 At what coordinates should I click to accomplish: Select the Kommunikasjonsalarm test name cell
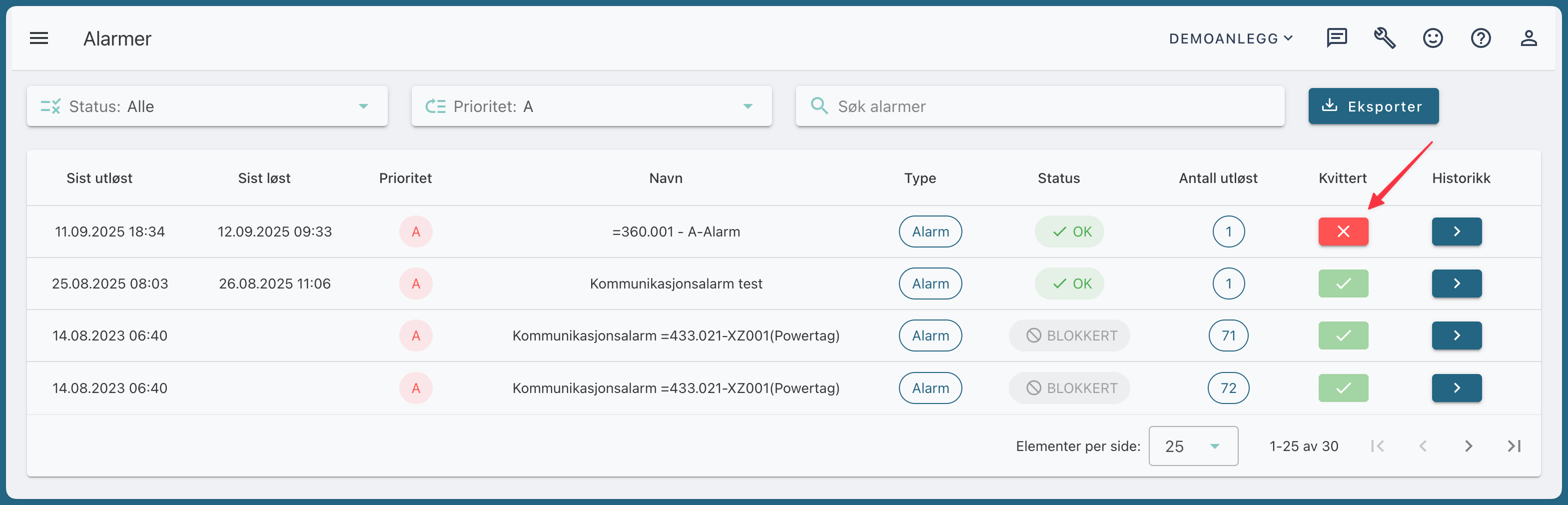[676, 283]
